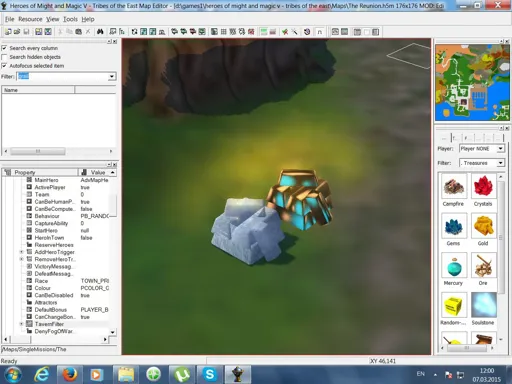Open the Resource menu
Viewport: 512px width, 384px height.
30,19
